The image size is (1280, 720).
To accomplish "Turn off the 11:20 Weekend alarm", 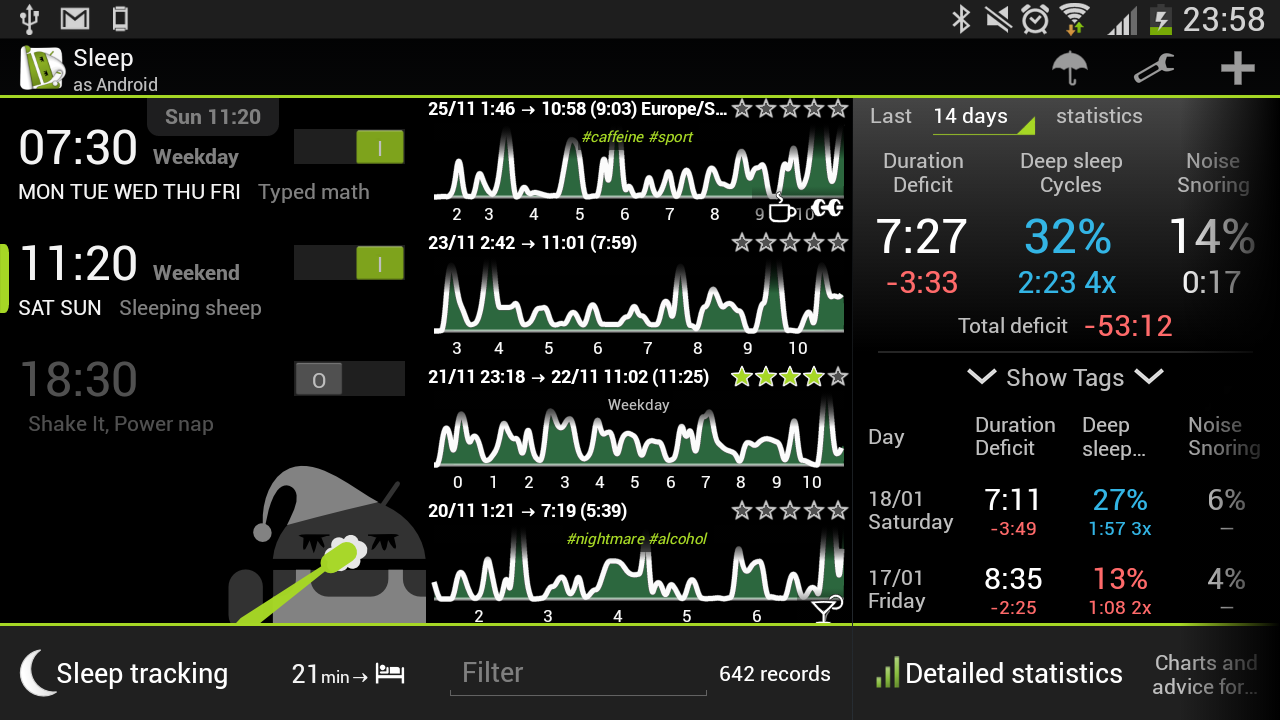I will click(349, 263).
